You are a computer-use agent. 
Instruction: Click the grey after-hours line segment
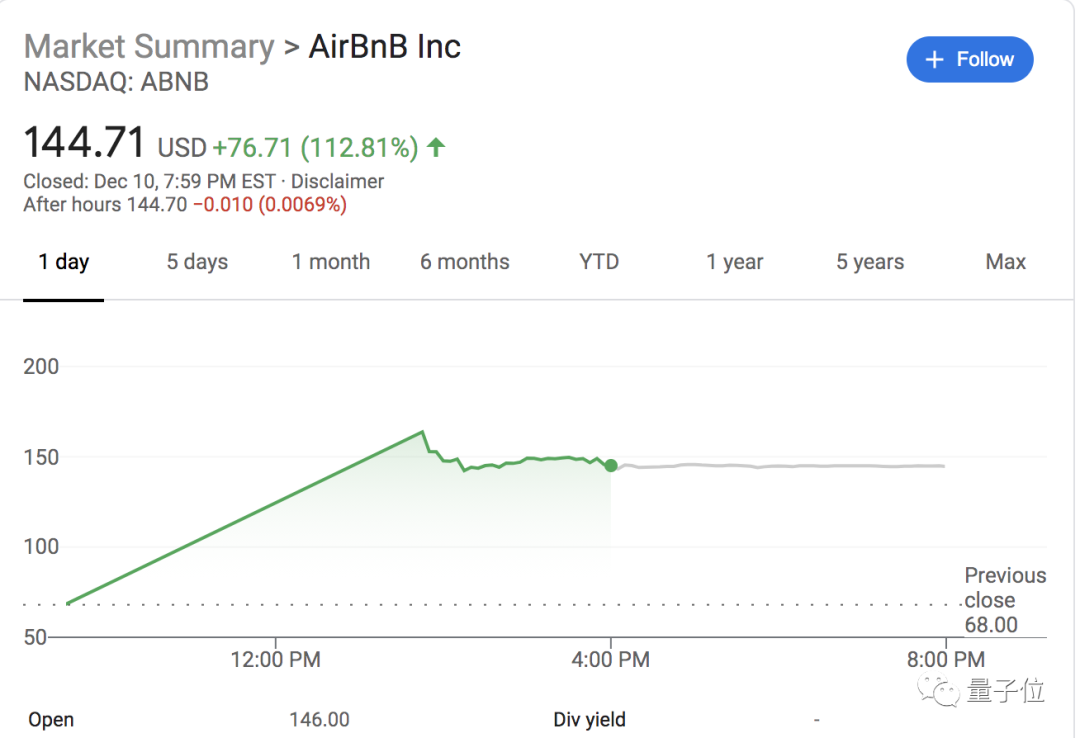pyautogui.click(x=780, y=466)
